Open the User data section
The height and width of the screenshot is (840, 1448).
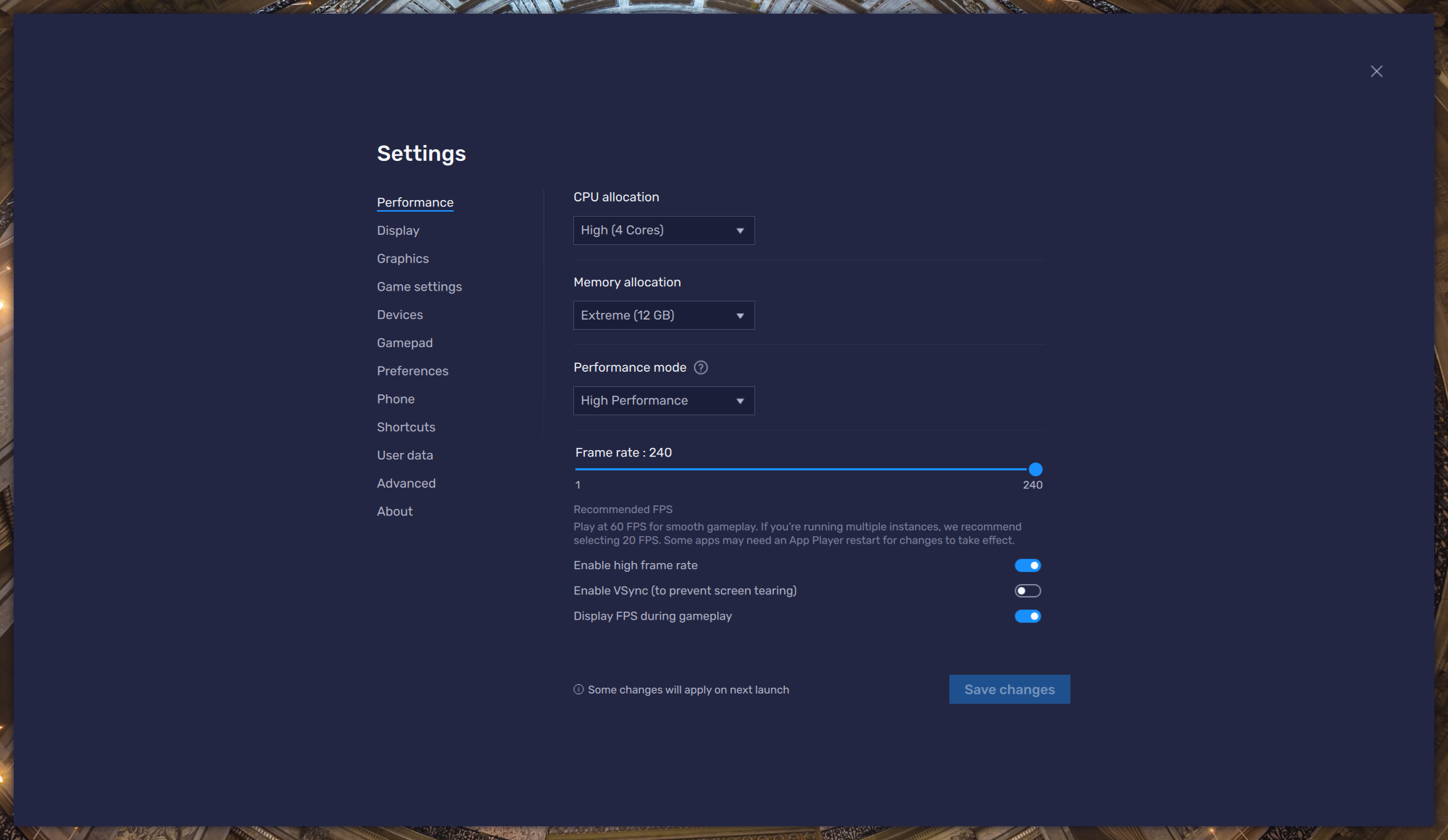click(x=404, y=455)
